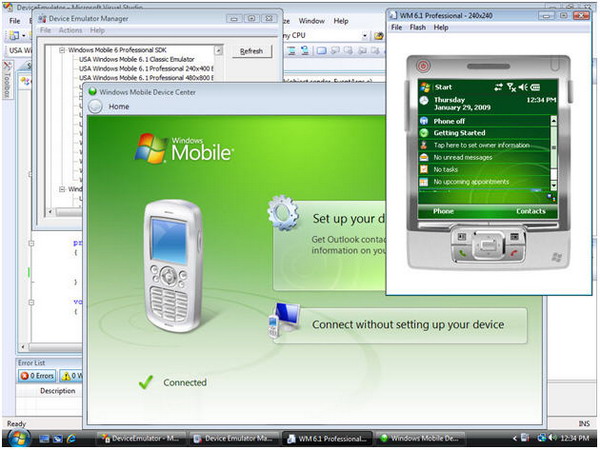
Task: Open the Any CPU platform dropdown
Action: 365,36
